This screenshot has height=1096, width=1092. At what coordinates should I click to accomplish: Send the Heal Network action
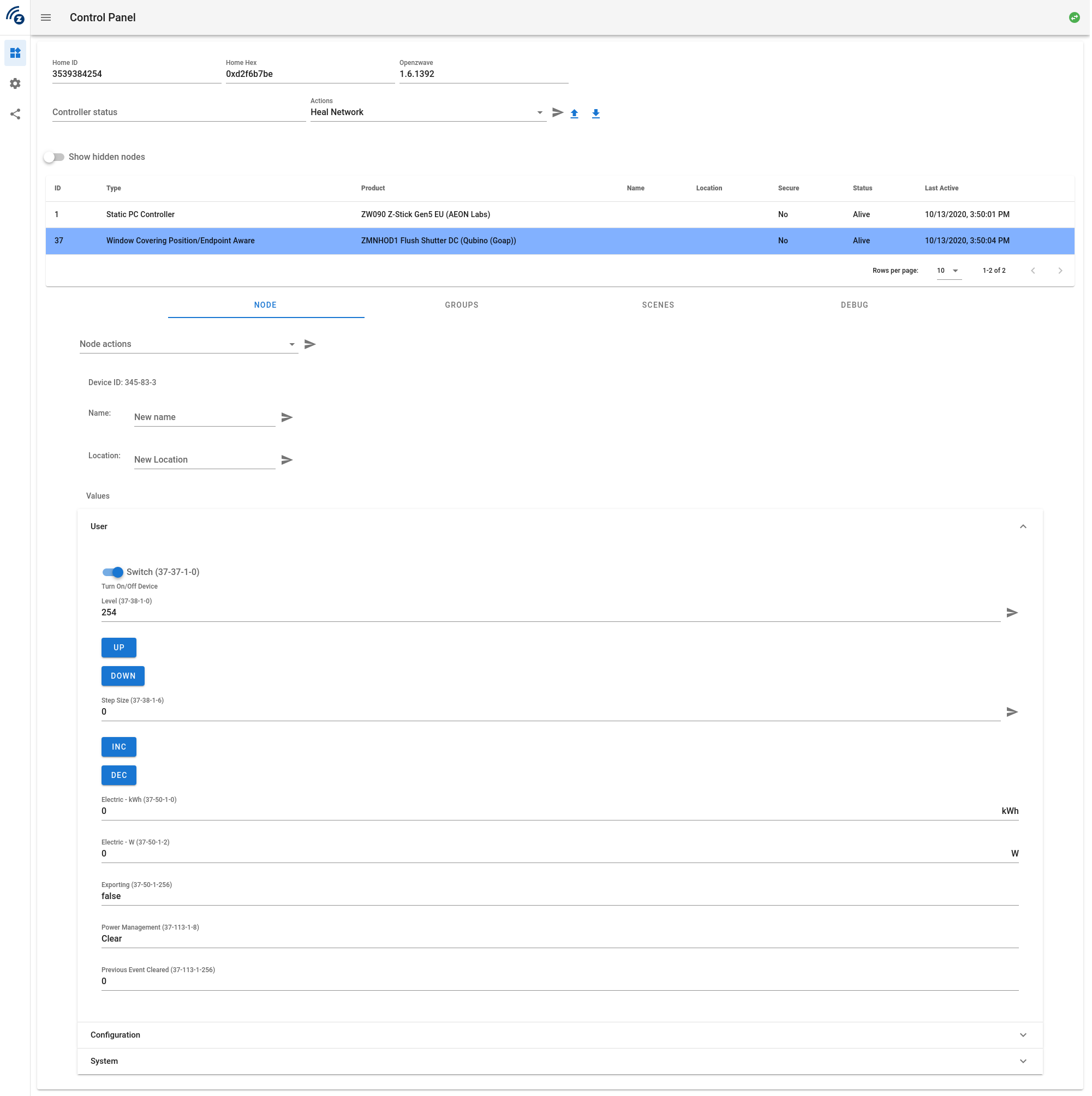coord(557,112)
